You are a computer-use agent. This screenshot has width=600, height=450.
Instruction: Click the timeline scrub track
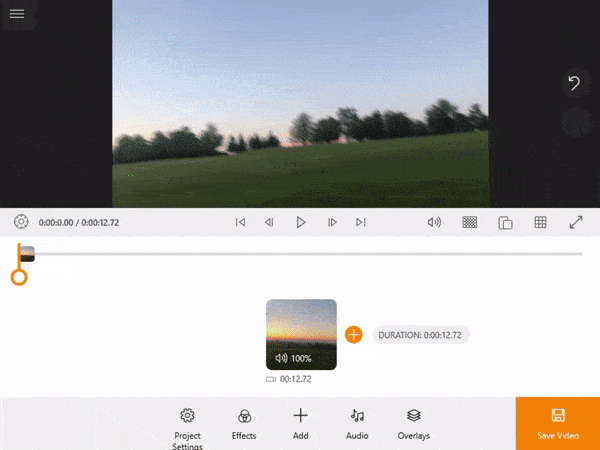308,254
